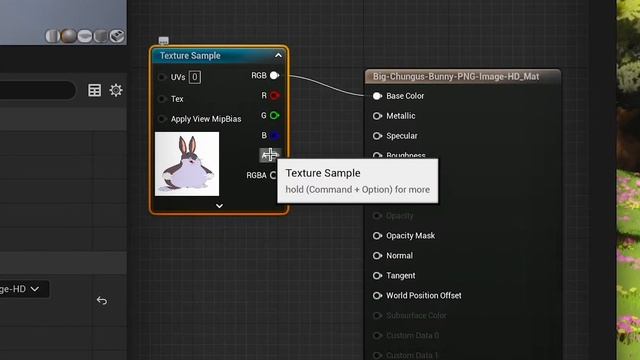Click the Metallic input pin
This screenshot has height=360, width=640.
(x=377, y=116)
